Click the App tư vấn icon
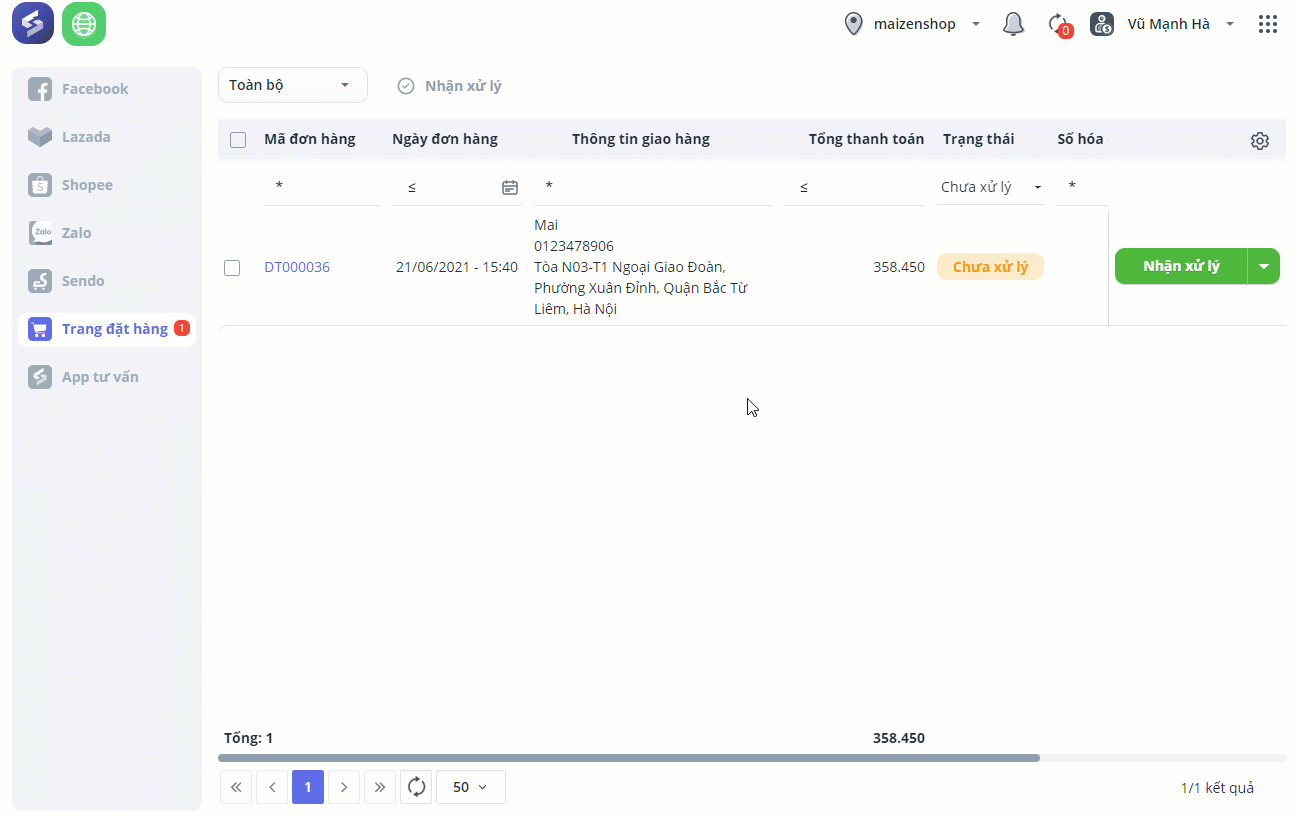 coord(40,377)
